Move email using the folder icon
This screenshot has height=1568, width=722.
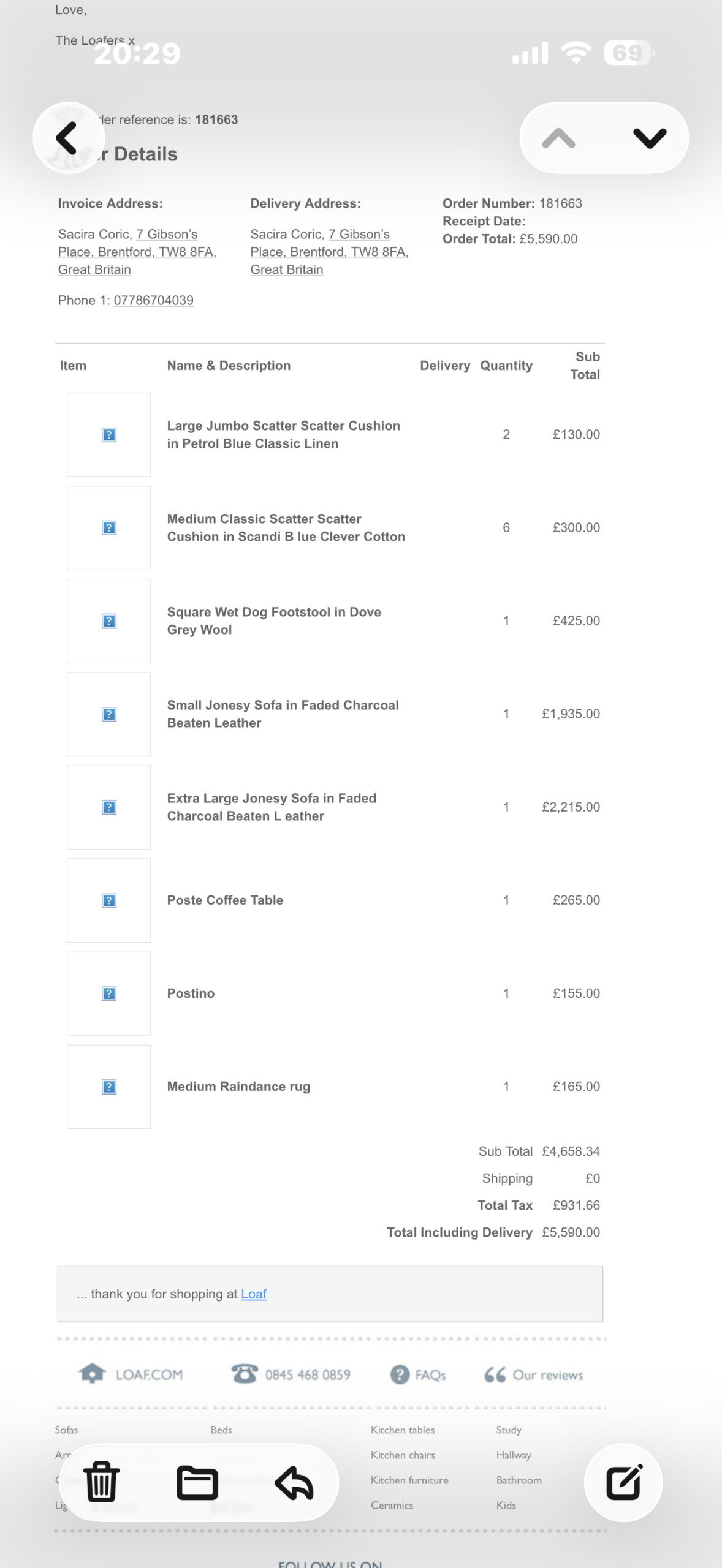coord(197,1482)
